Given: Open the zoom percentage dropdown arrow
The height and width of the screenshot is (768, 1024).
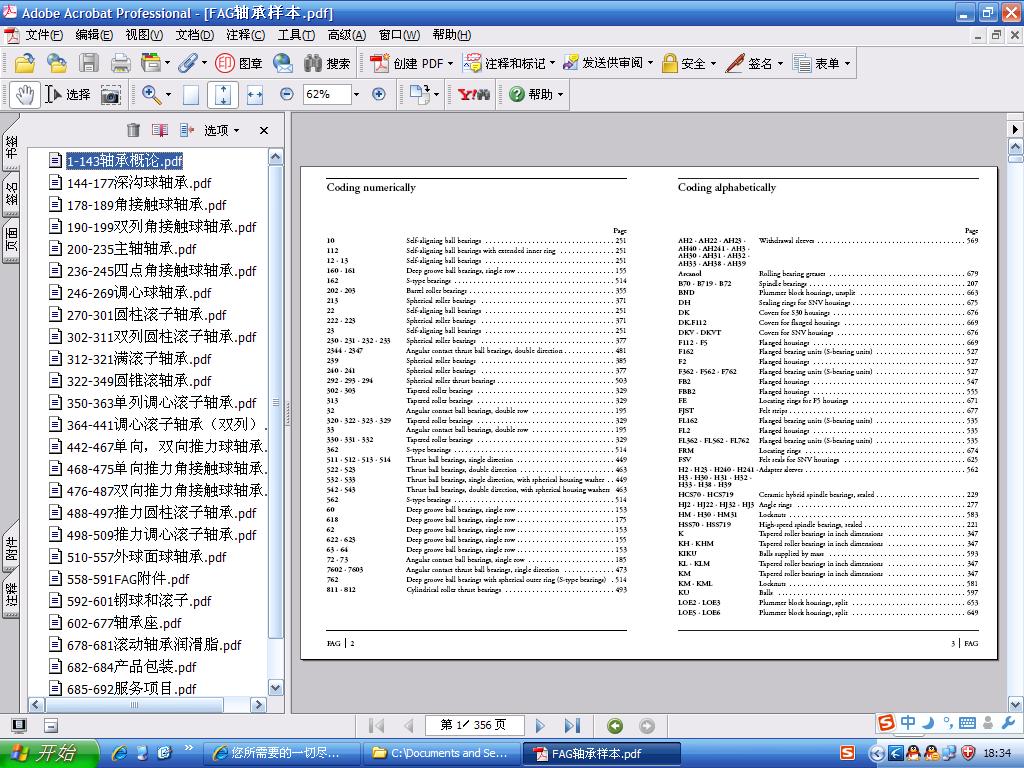Looking at the screenshot, I should point(356,95).
